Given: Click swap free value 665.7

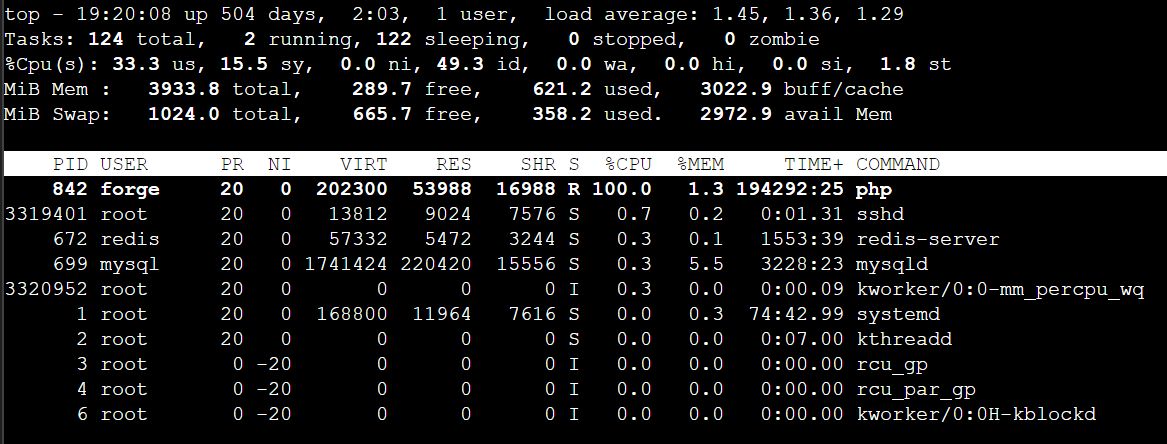Looking at the screenshot, I should pos(382,115).
